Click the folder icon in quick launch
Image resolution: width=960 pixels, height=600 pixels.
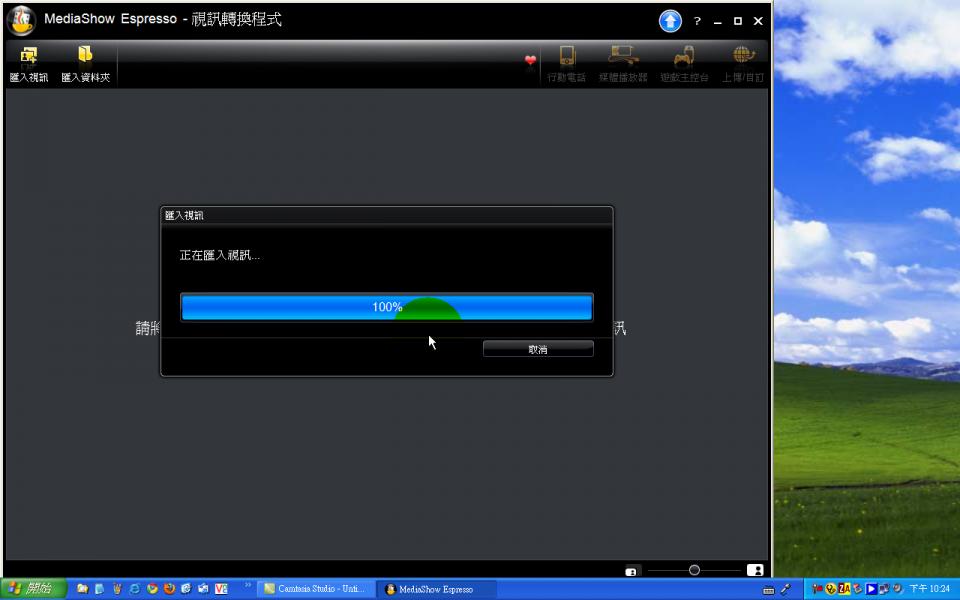82,589
